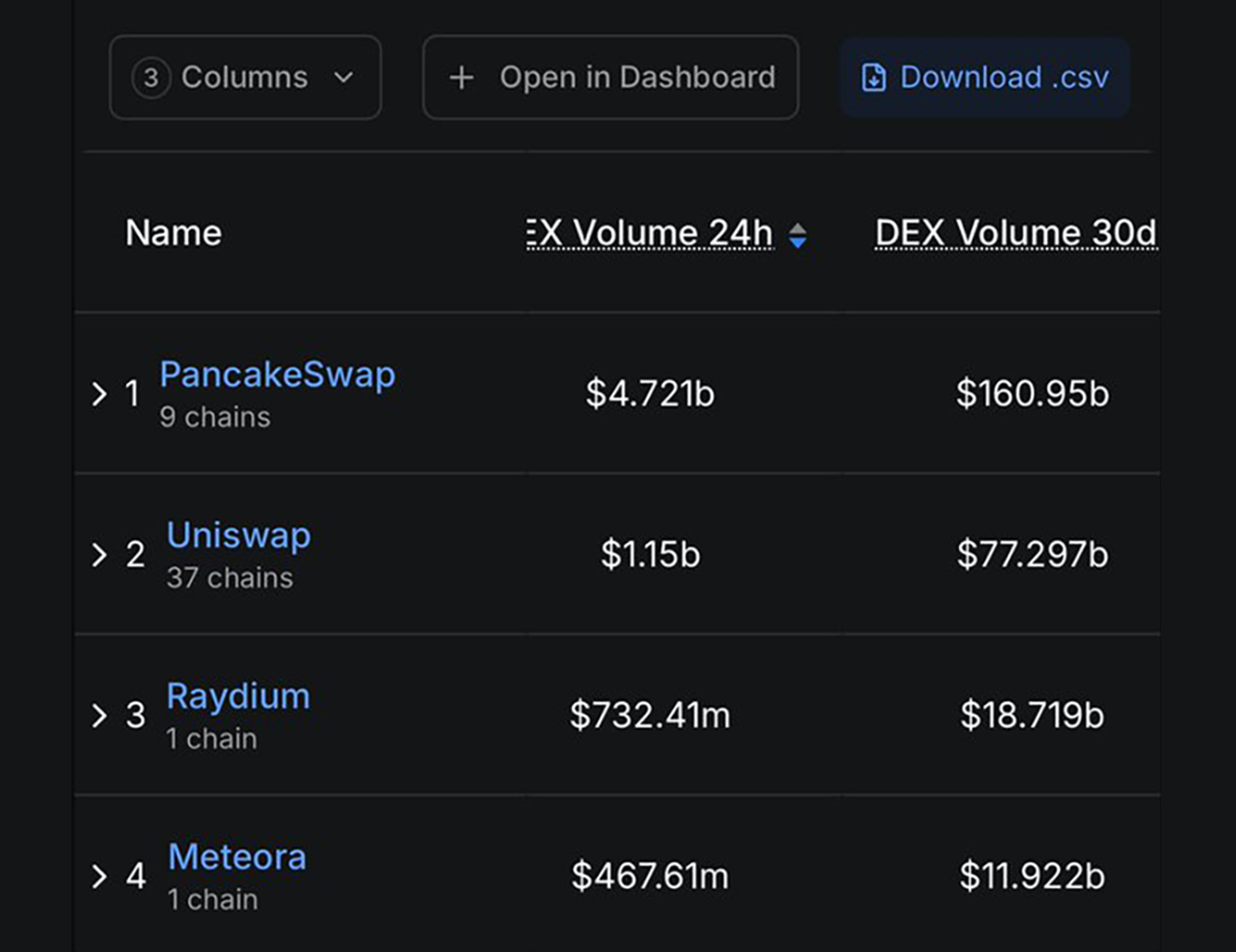Open the Uniswap protocol link

(239, 535)
